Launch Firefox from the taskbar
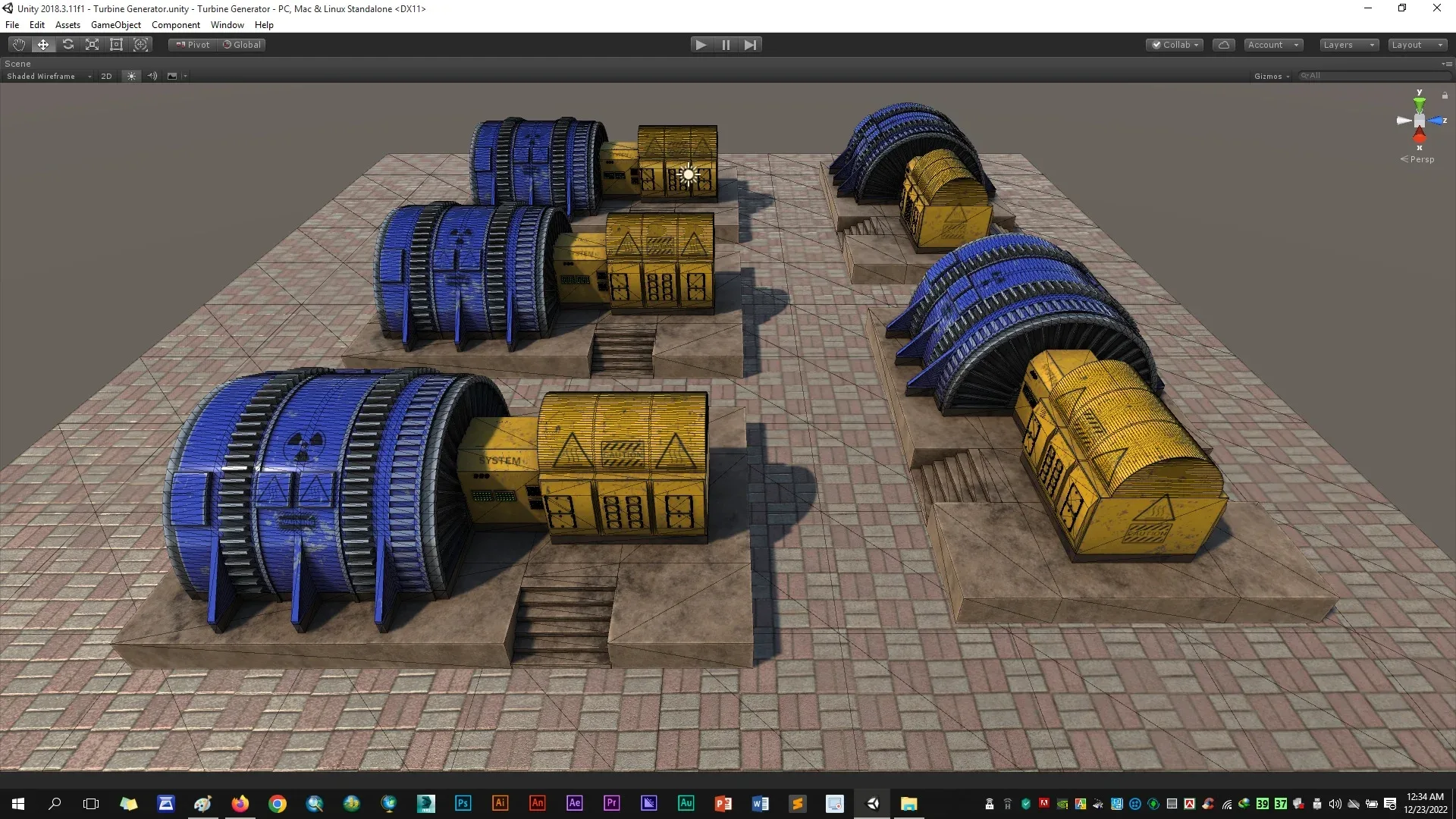 (240, 804)
